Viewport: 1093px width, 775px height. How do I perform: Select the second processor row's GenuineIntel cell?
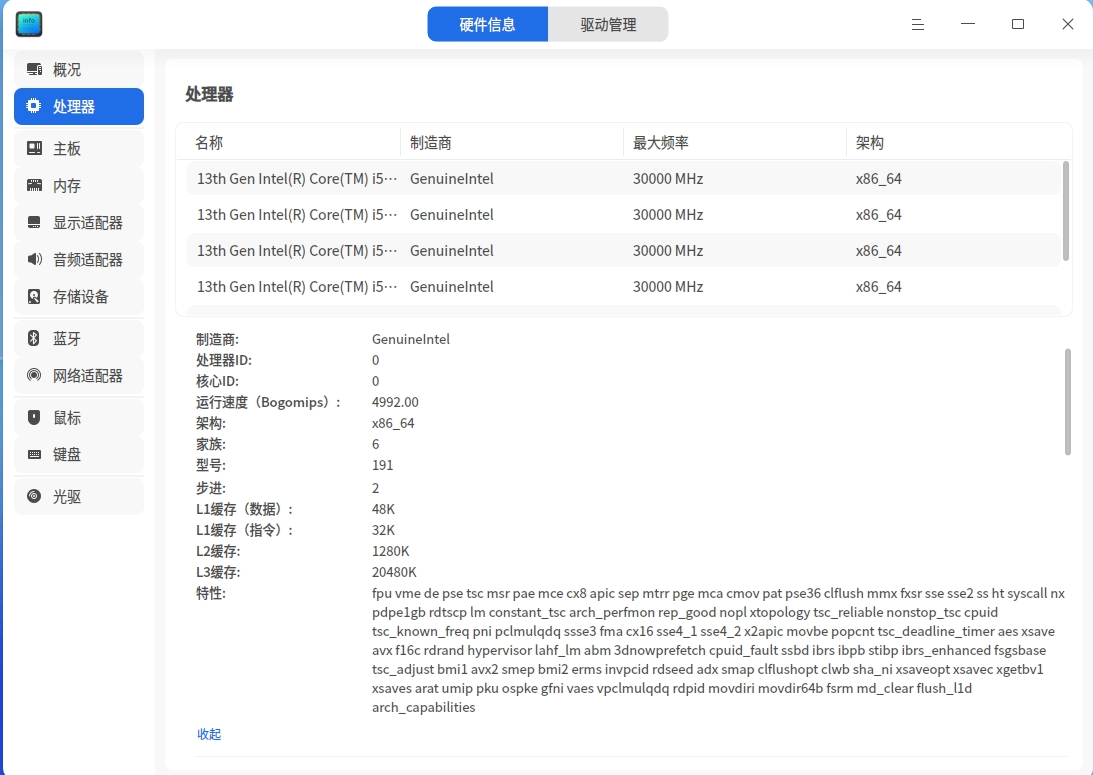pyautogui.click(x=452, y=215)
